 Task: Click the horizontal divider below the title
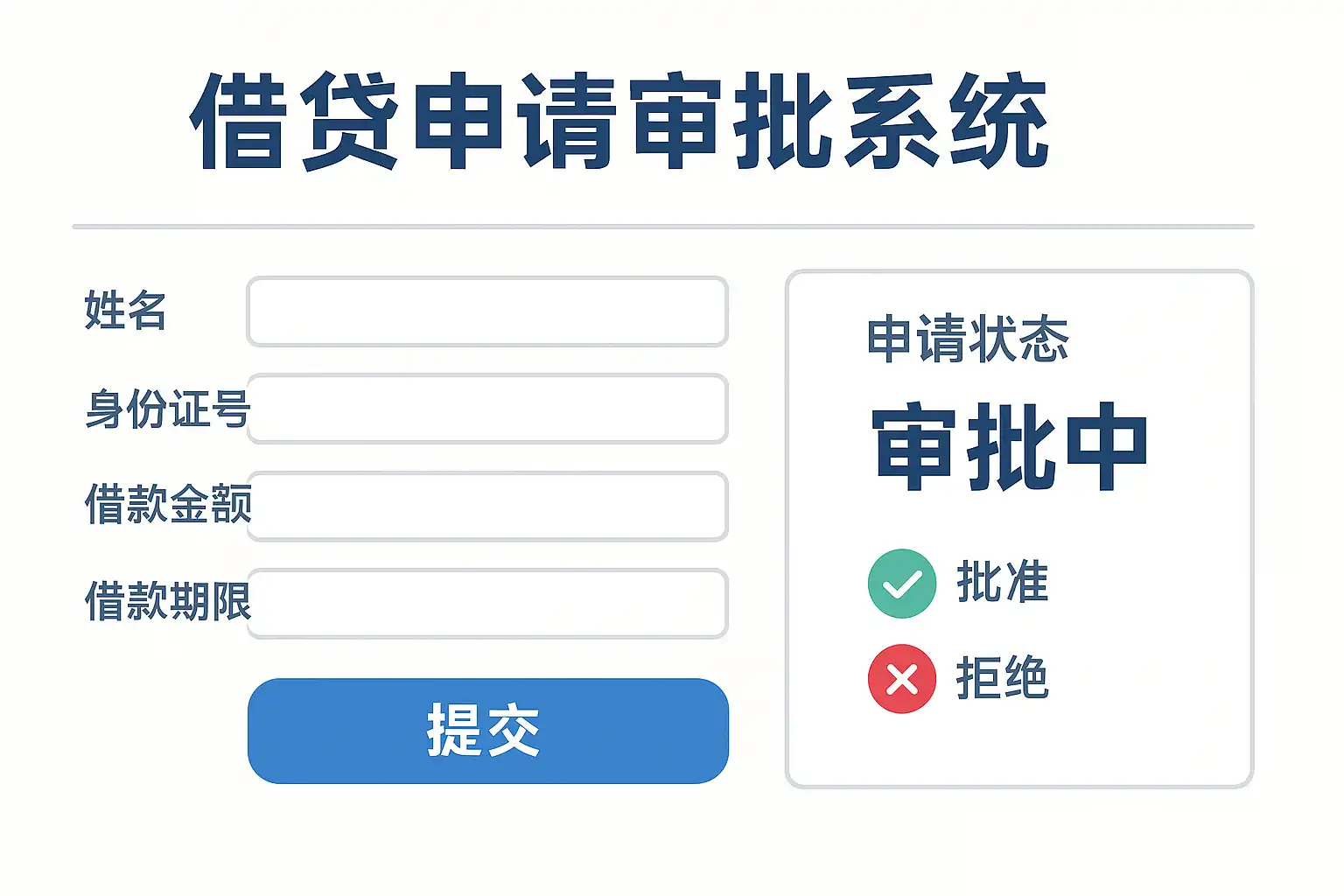tap(662, 227)
